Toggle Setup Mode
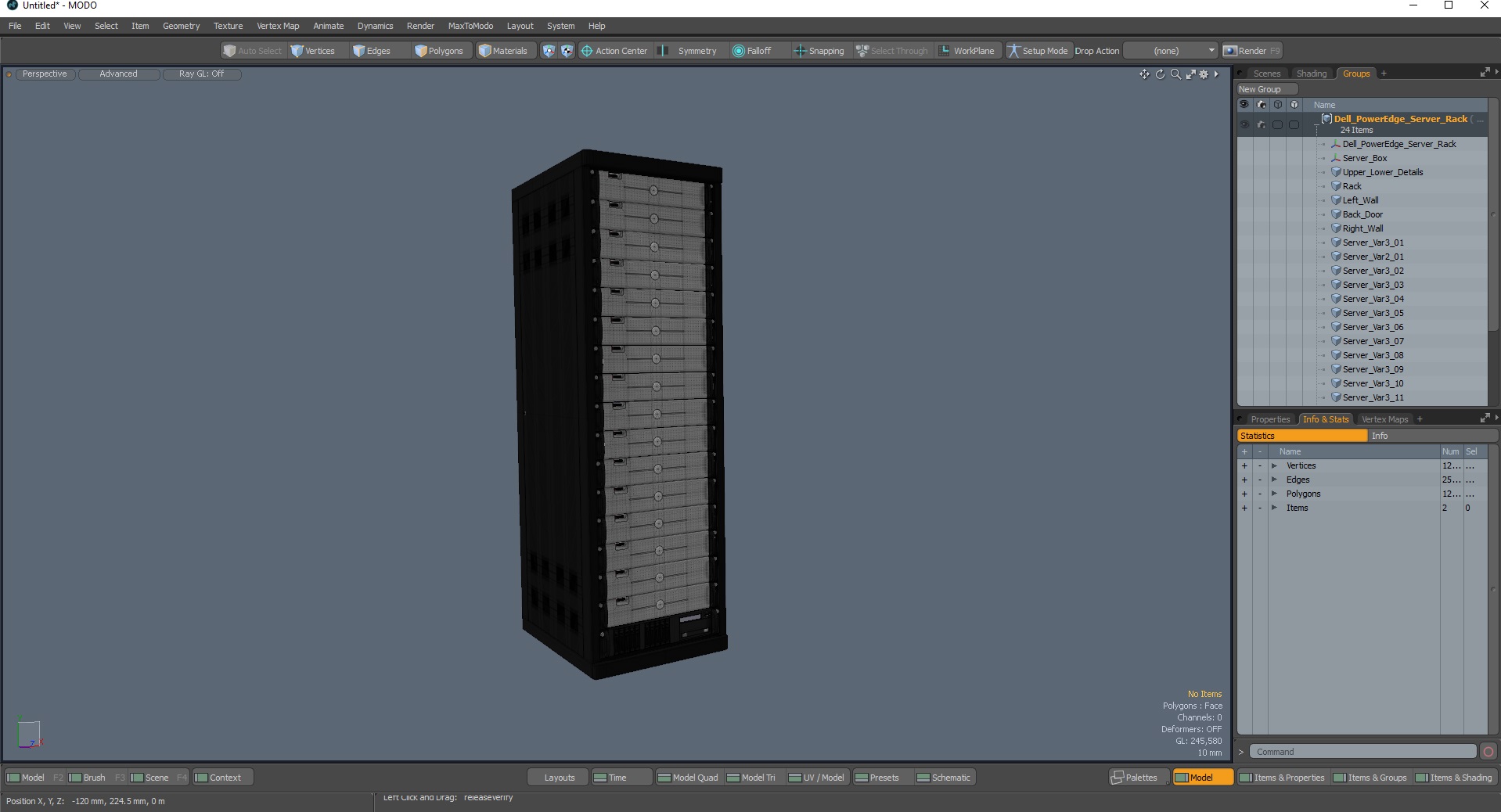The width and height of the screenshot is (1501, 812). (1038, 51)
